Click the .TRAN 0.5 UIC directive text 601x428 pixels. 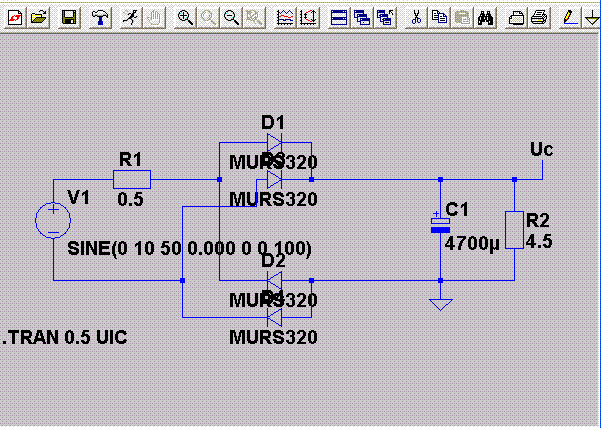click(x=65, y=337)
